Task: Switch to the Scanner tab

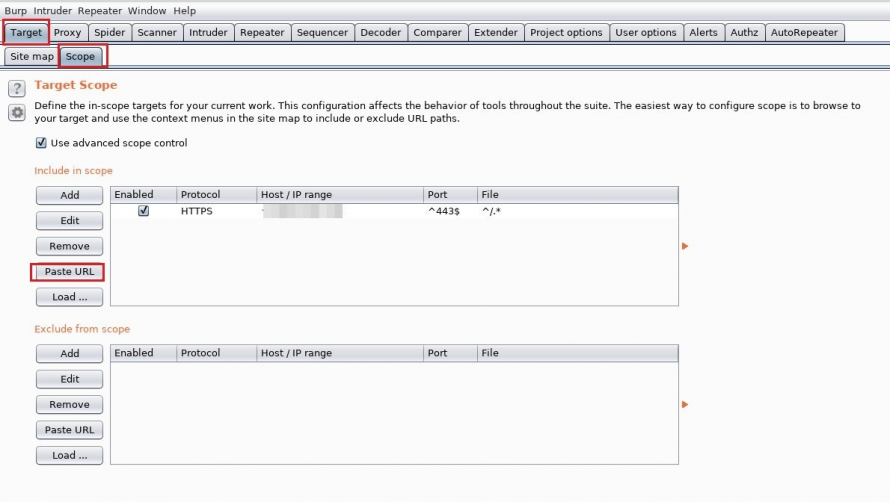Action: click(x=157, y=32)
